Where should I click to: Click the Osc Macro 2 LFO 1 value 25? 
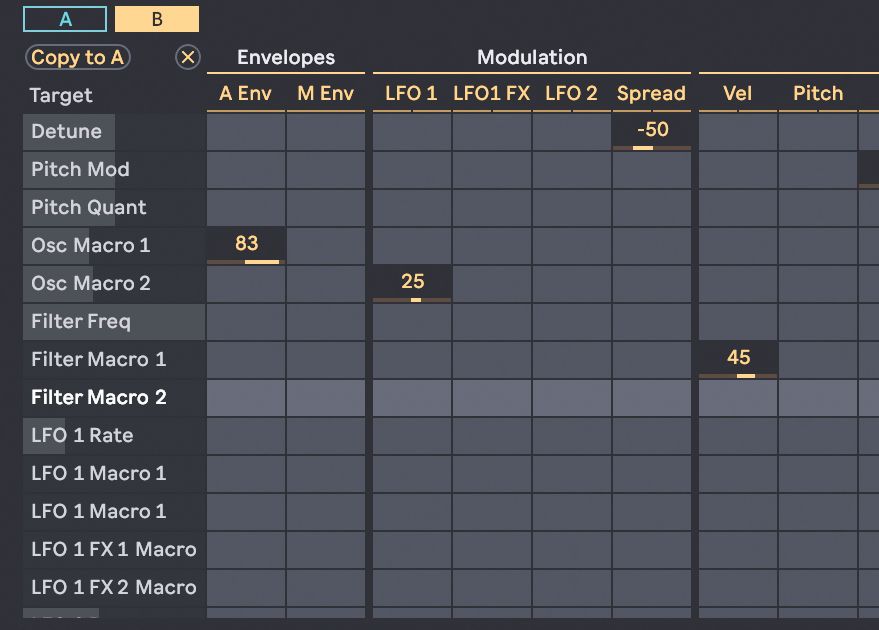coord(412,283)
